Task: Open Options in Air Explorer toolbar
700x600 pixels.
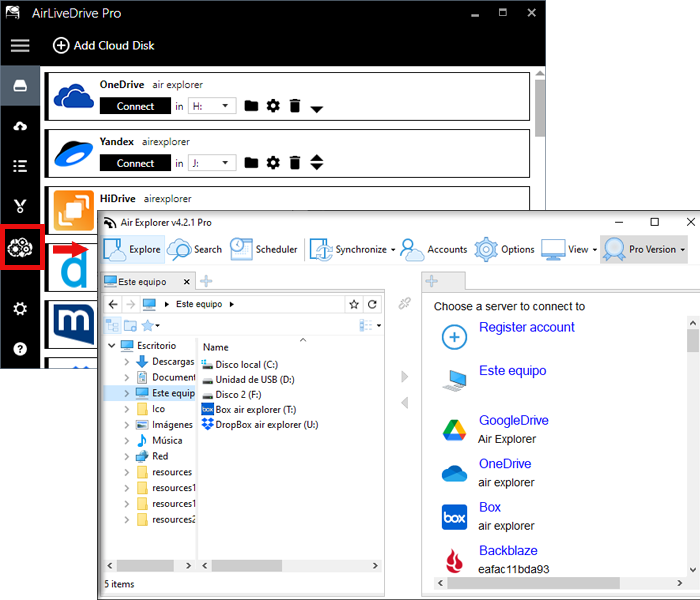Action: point(504,249)
